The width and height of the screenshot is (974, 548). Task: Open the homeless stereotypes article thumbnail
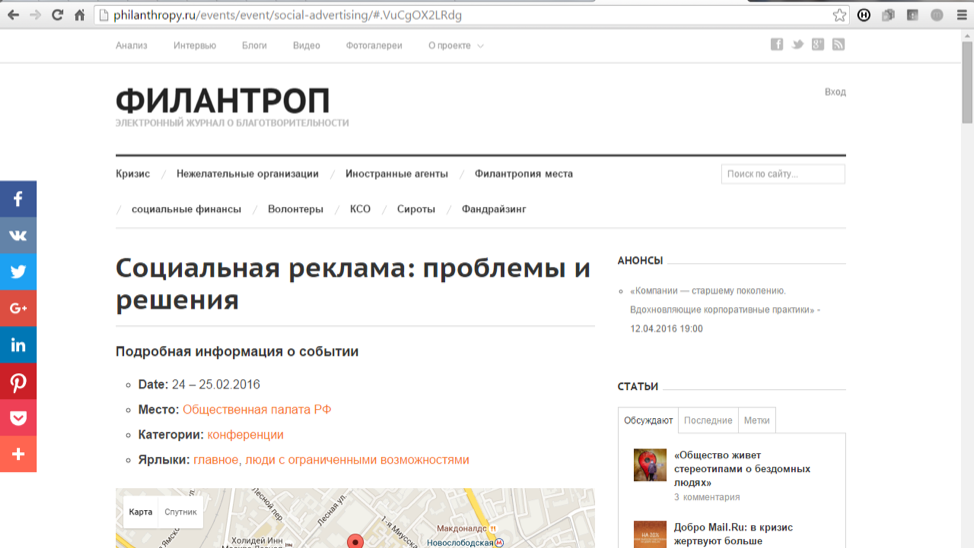[650, 465]
